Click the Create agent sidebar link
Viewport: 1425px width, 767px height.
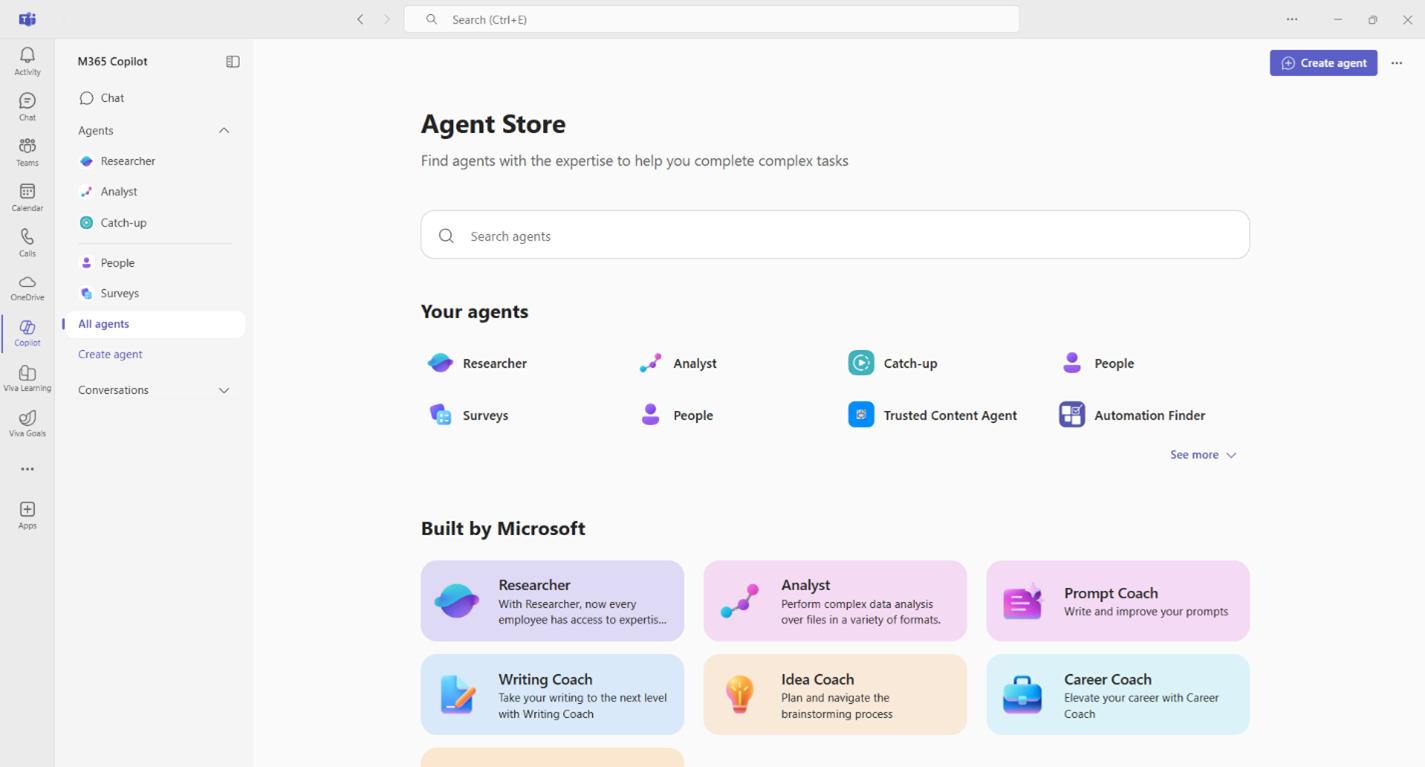tap(110, 354)
